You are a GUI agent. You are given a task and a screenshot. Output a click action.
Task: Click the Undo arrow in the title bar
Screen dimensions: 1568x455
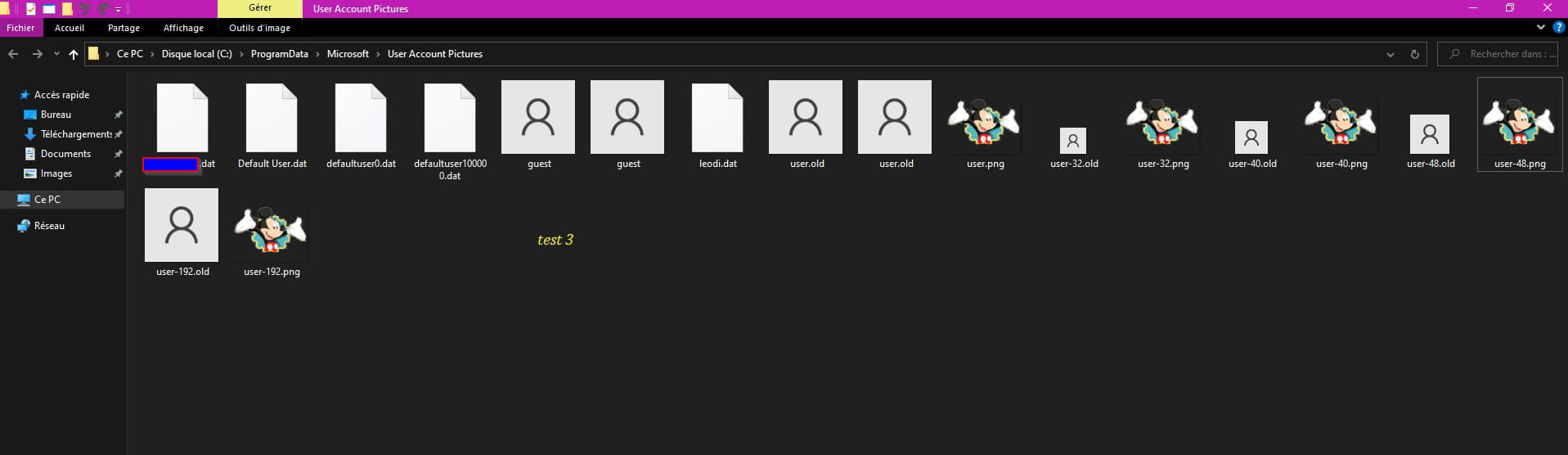(x=85, y=9)
